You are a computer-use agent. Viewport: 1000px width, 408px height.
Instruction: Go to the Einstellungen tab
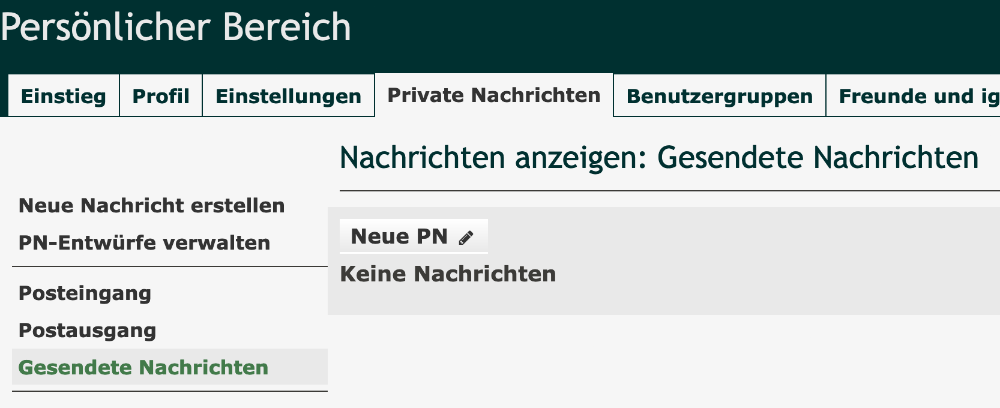tap(288, 97)
